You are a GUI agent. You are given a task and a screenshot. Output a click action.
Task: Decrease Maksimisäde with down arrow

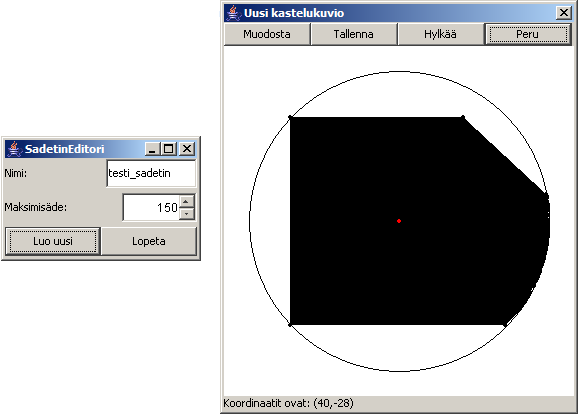click(x=187, y=214)
